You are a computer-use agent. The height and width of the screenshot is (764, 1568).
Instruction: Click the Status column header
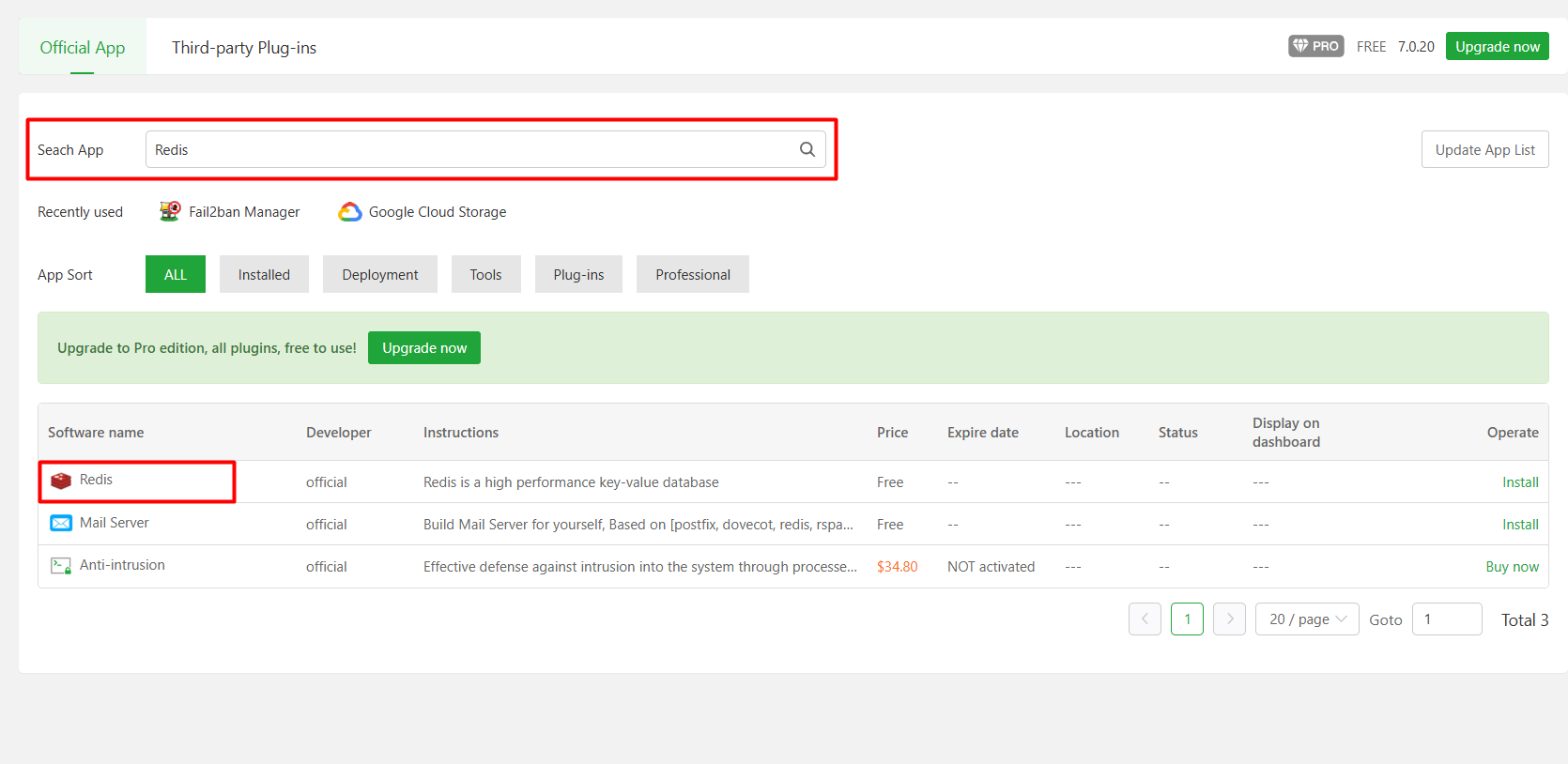click(1177, 432)
